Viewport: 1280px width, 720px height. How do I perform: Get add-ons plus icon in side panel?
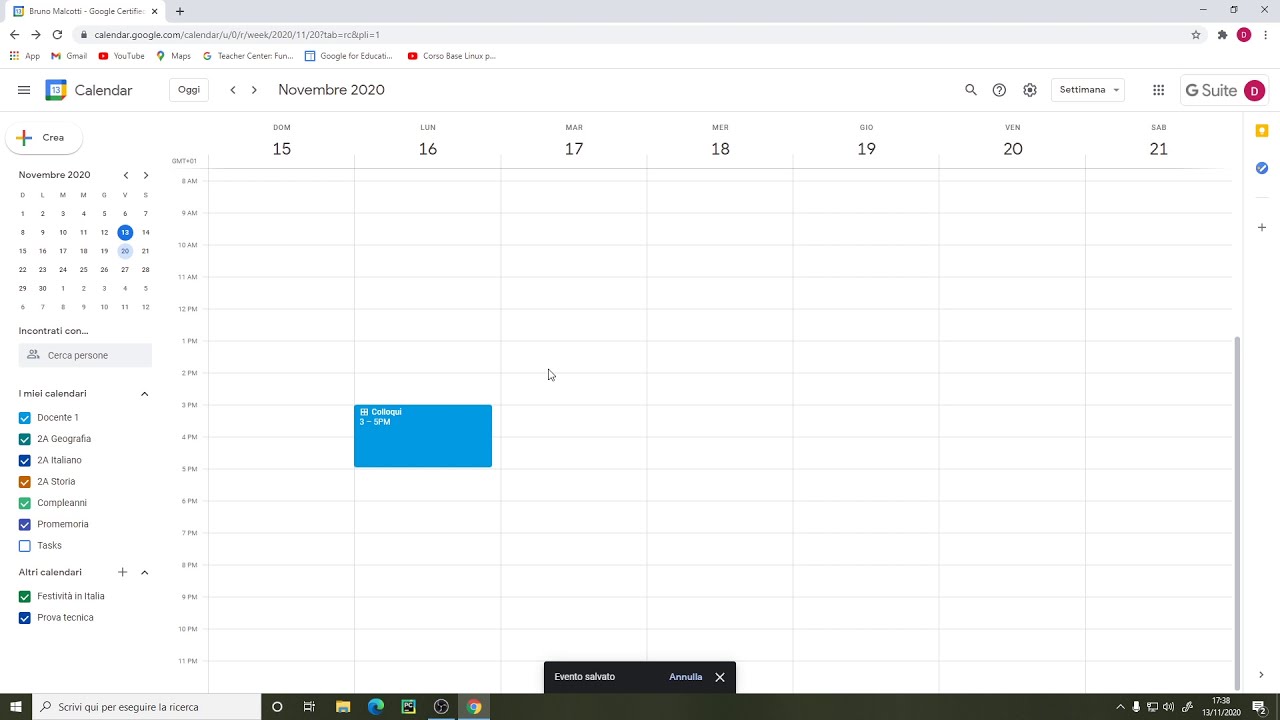point(1262,228)
